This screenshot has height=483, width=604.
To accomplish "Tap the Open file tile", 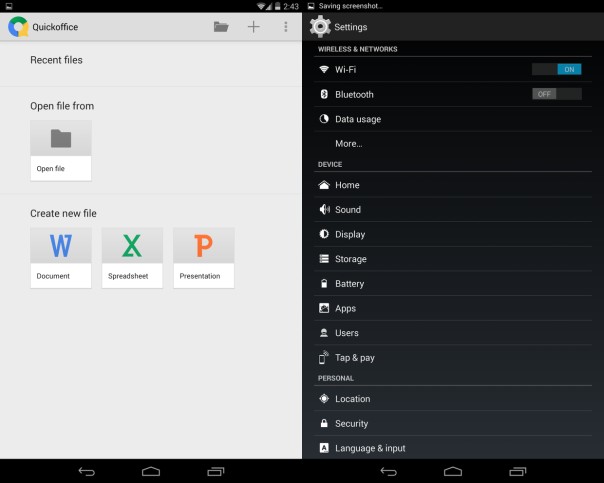I will coord(61,150).
